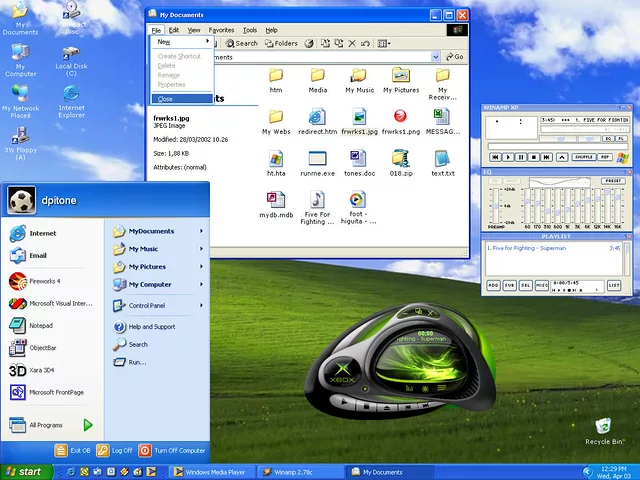Click the Undo icon in Explorer toolbar

(365, 43)
